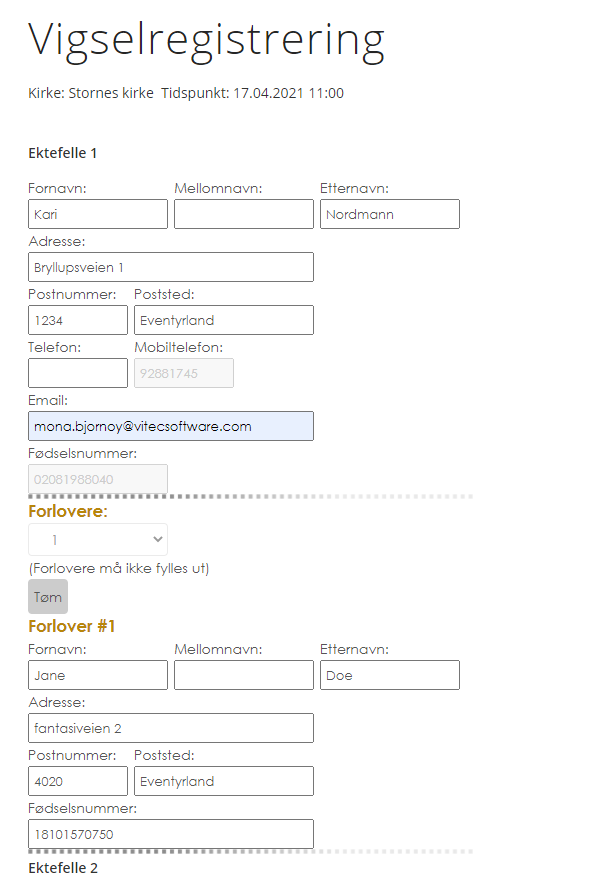Click Forlover Etternavn field containing Doe
This screenshot has width=611, height=888.
[x=390, y=675]
